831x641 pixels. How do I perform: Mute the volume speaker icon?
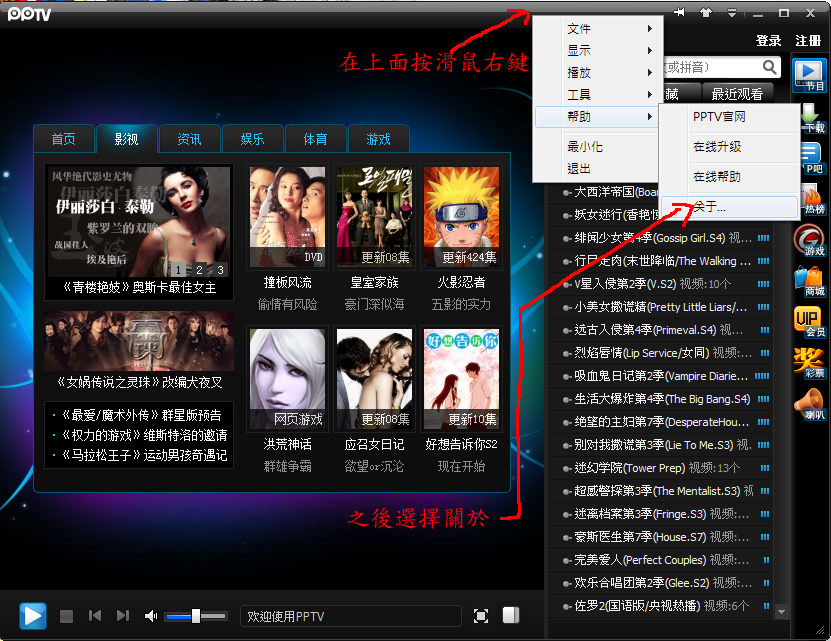point(151,616)
